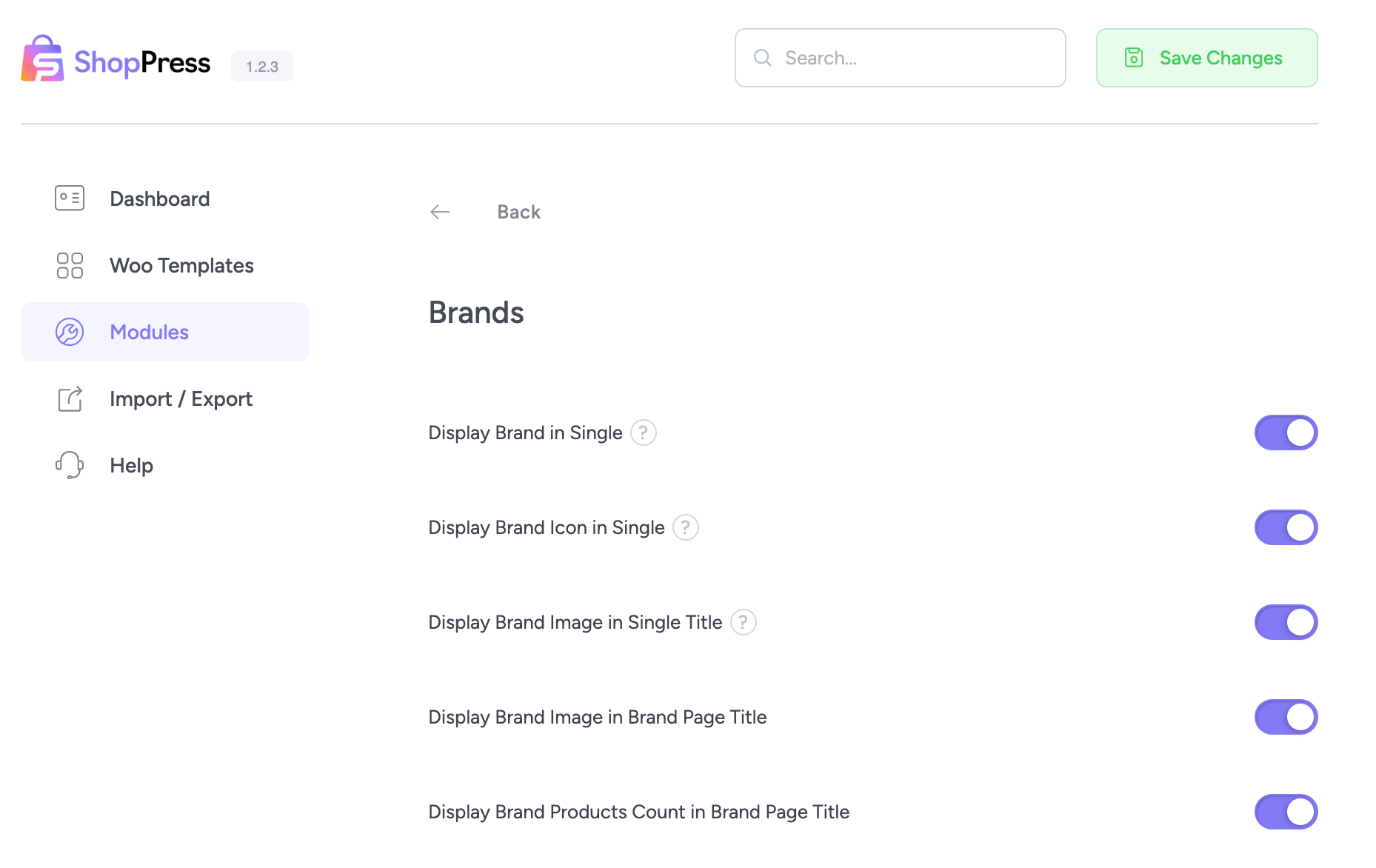View help for Display Brand Image in Single Title

(x=743, y=622)
